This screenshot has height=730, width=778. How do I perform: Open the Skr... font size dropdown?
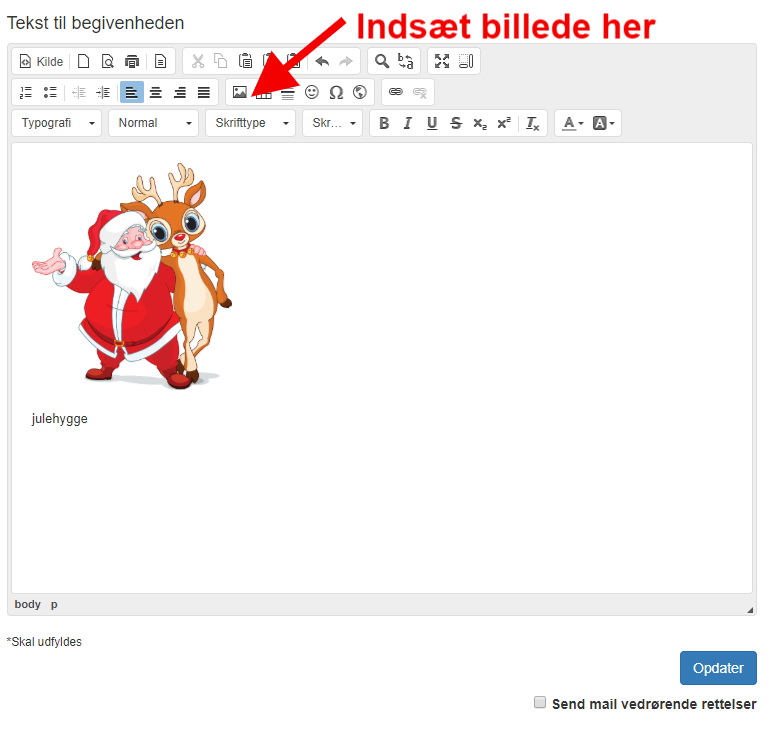[332, 123]
